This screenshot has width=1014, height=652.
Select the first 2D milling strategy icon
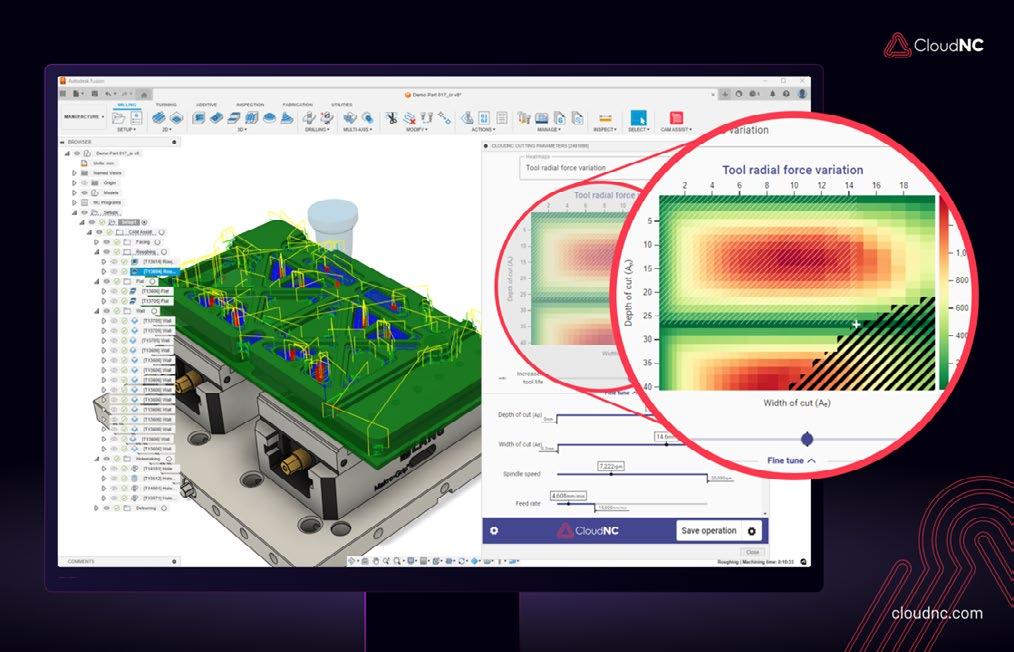[158, 118]
